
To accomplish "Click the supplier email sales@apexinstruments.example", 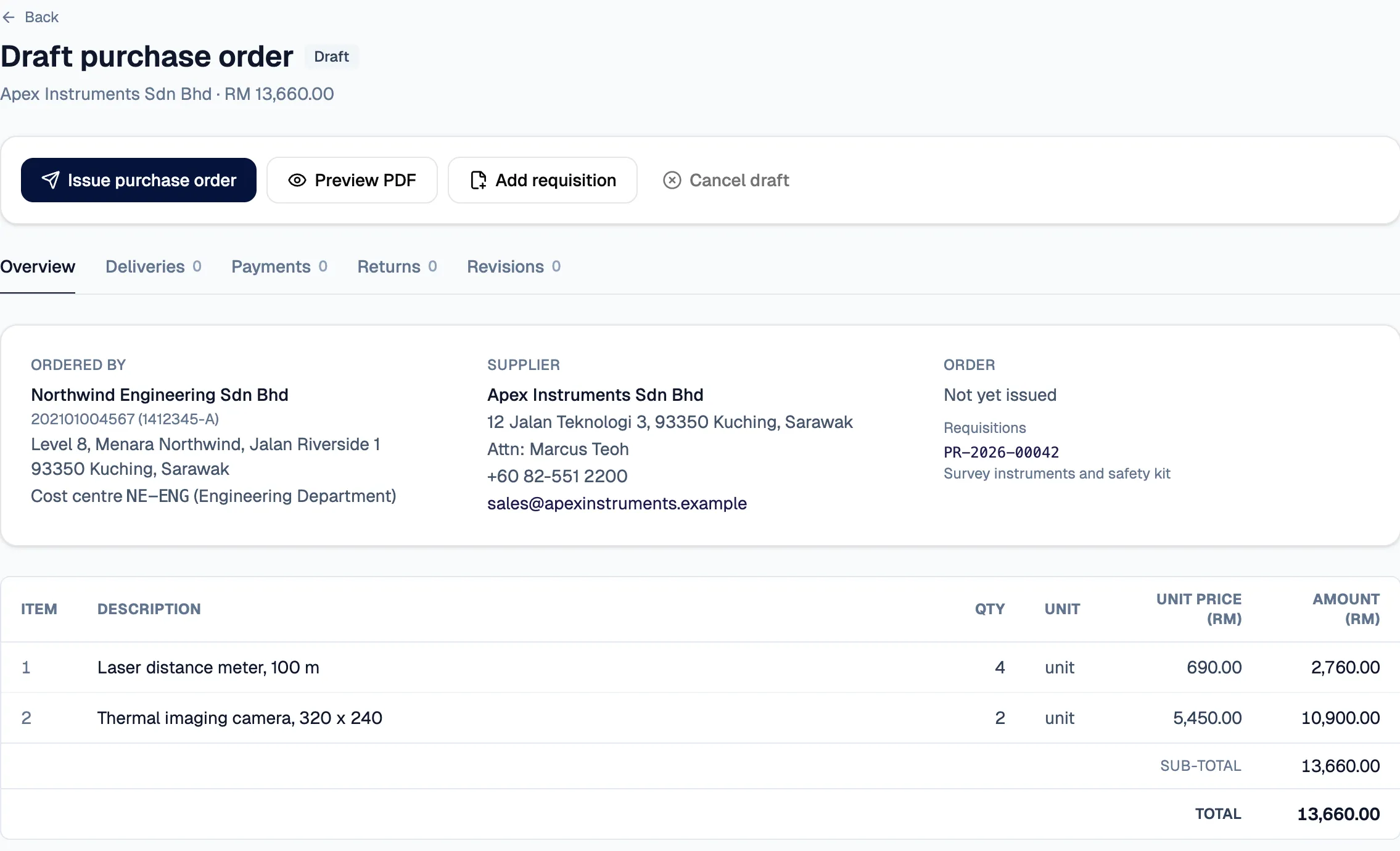I will click(617, 503).
